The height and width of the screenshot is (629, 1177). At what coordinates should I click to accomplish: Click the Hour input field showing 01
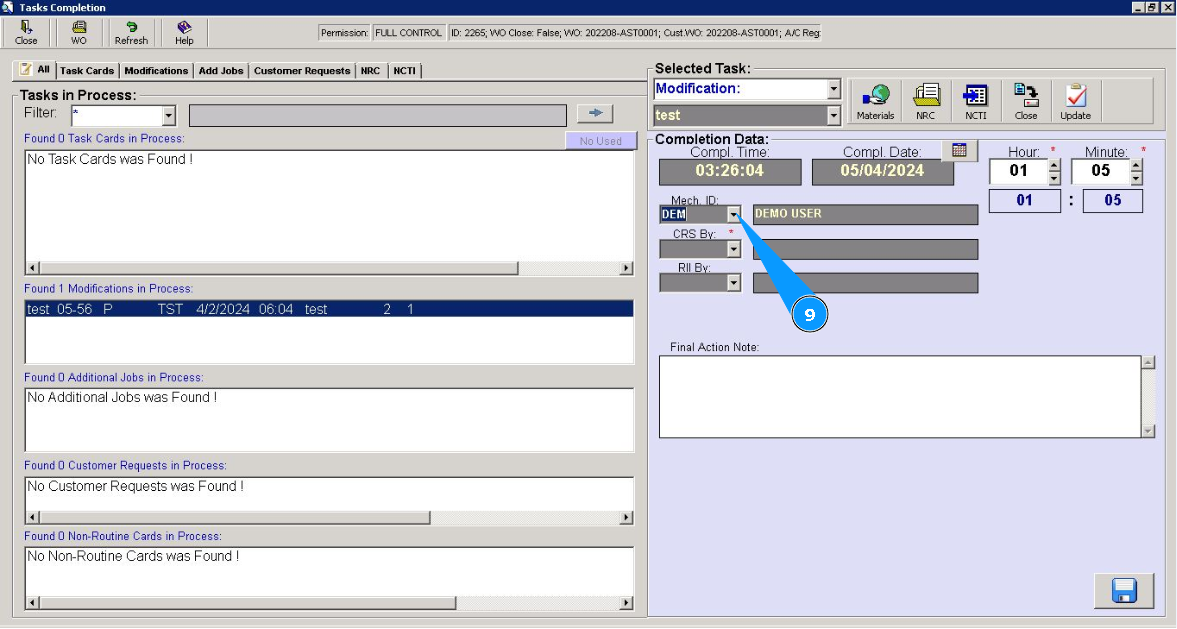(1019, 171)
